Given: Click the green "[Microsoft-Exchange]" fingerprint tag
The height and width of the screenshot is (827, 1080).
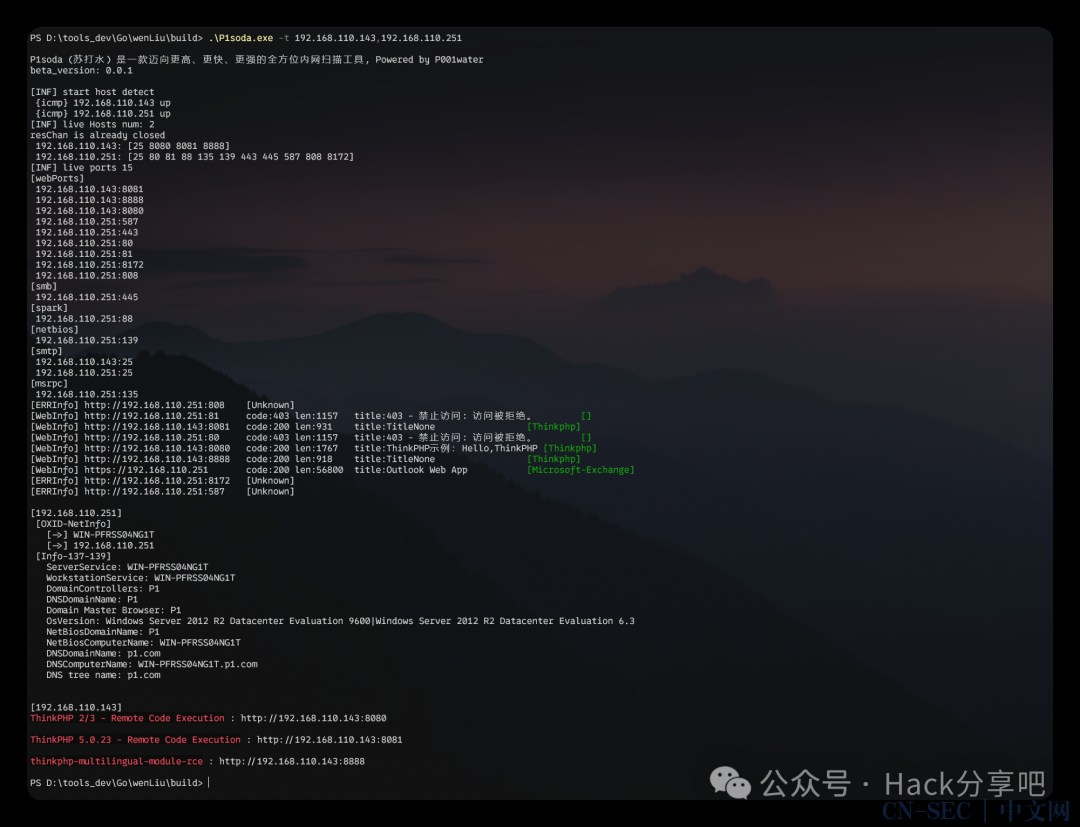Looking at the screenshot, I should tap(581, 470).
